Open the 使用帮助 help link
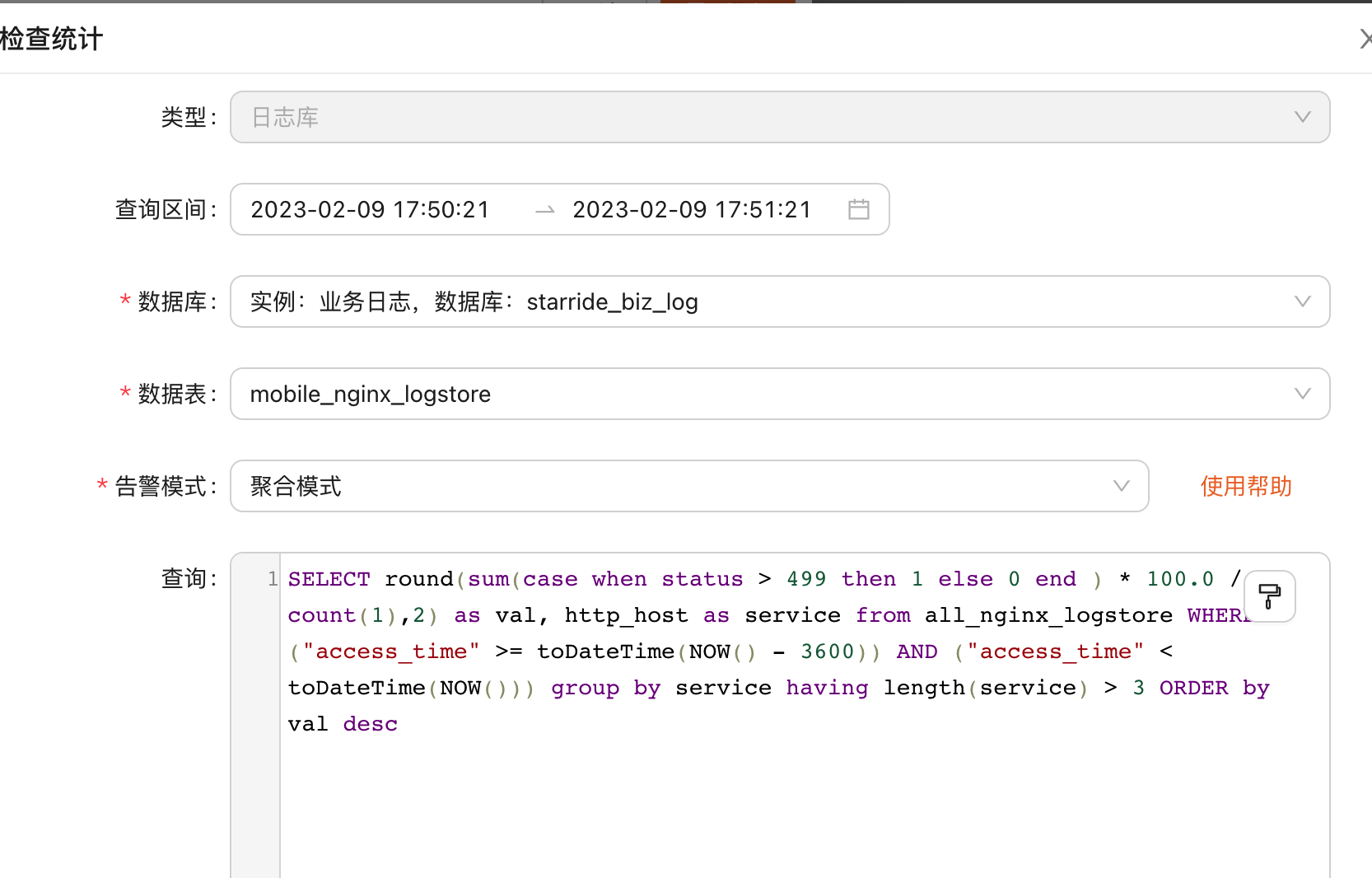The image size is (1372, 878). tap(1245, 486)
